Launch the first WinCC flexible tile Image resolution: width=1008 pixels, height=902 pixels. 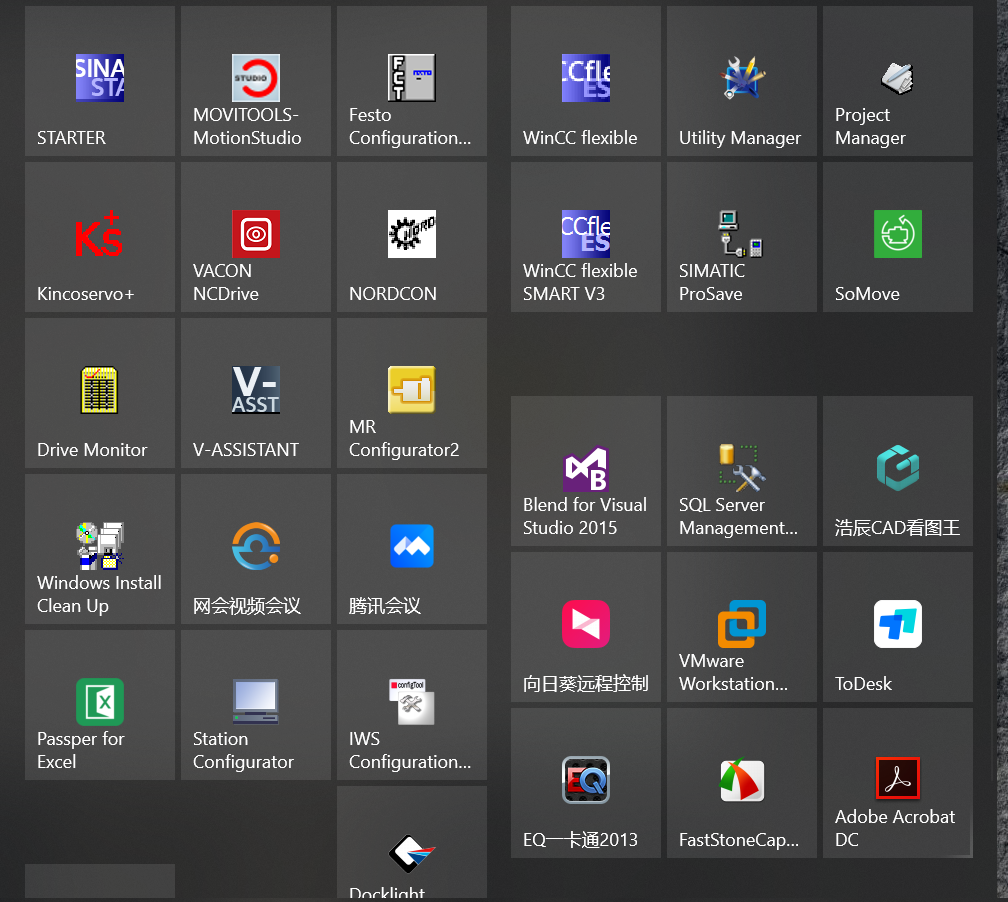(586, 81)
